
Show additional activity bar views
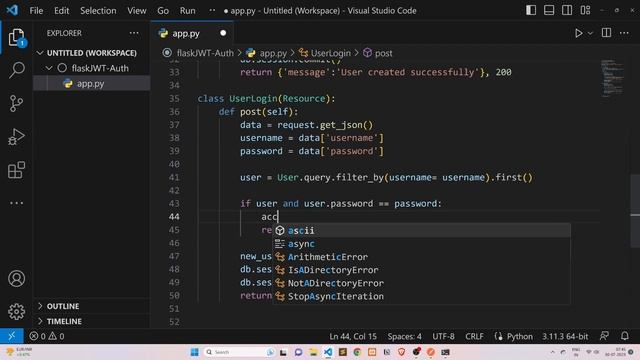point(16,203)
